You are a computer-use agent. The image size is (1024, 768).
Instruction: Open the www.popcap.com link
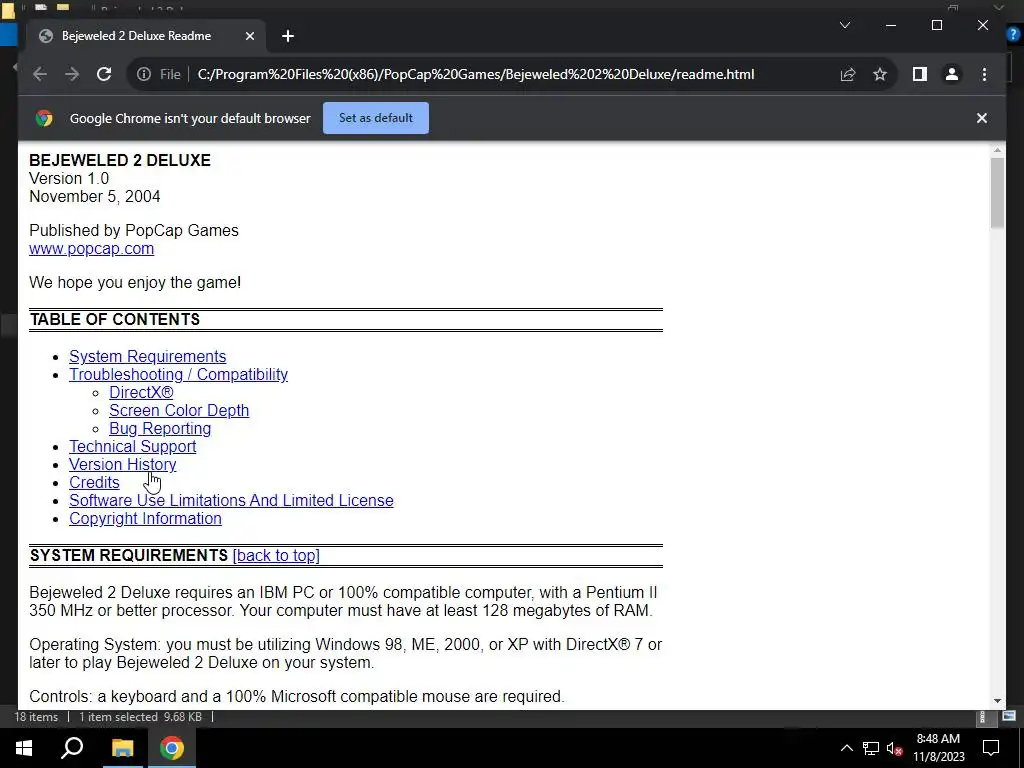(91, 249)
